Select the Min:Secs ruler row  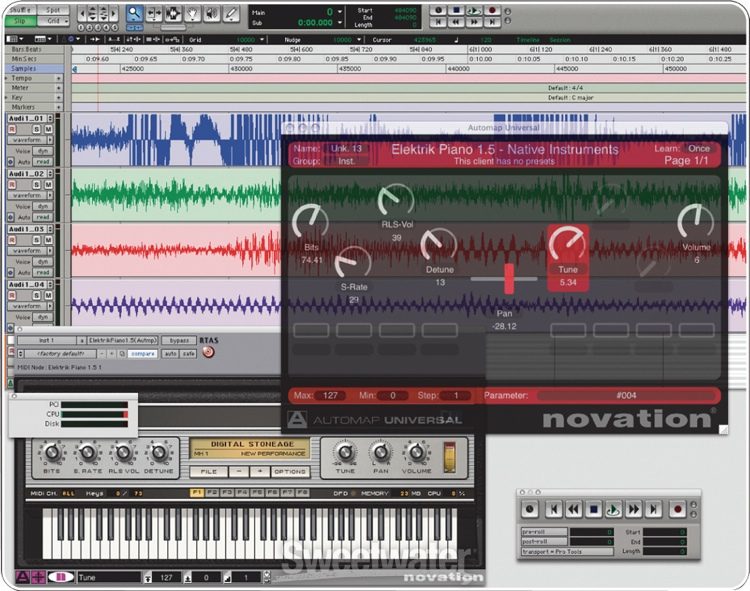click(34, 59)
